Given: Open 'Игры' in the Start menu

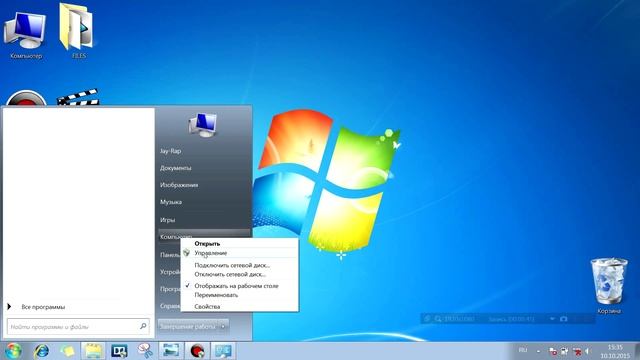Looking at the screenshot, I should pos(168,220).
